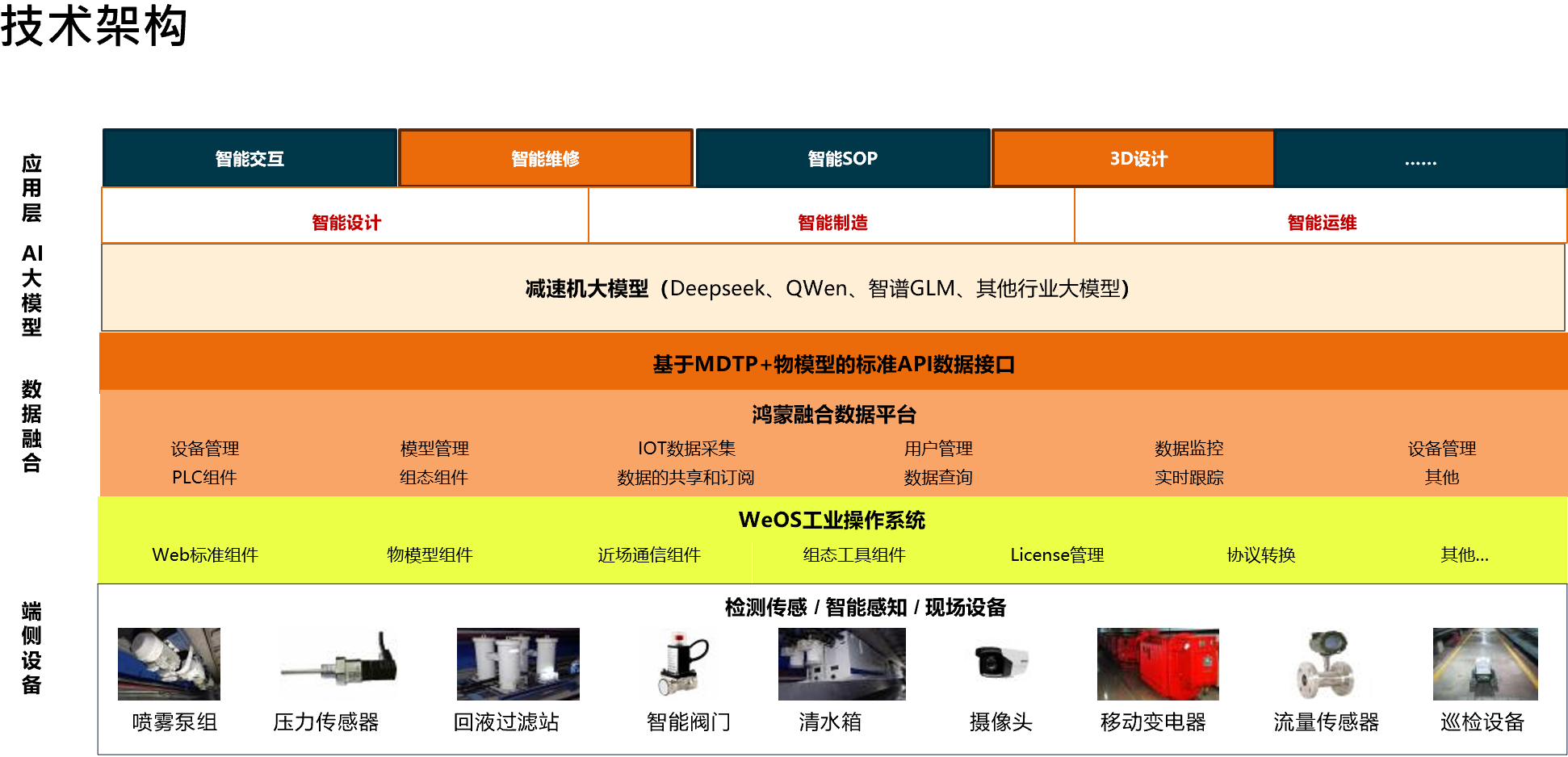Image resolution: width=1568 pixels, height=757 pixels.
Task: Click the 数据监控 label
Action: (1189, 449)
